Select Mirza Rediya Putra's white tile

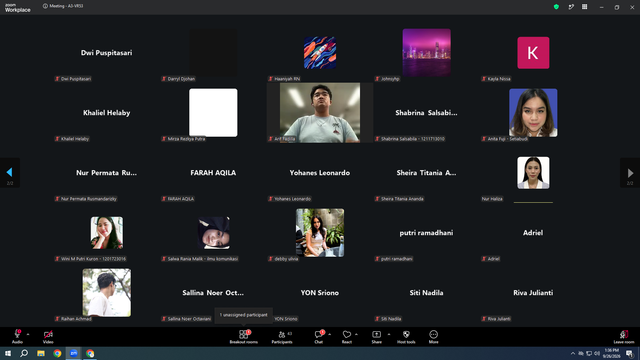[x=213, y=113]
